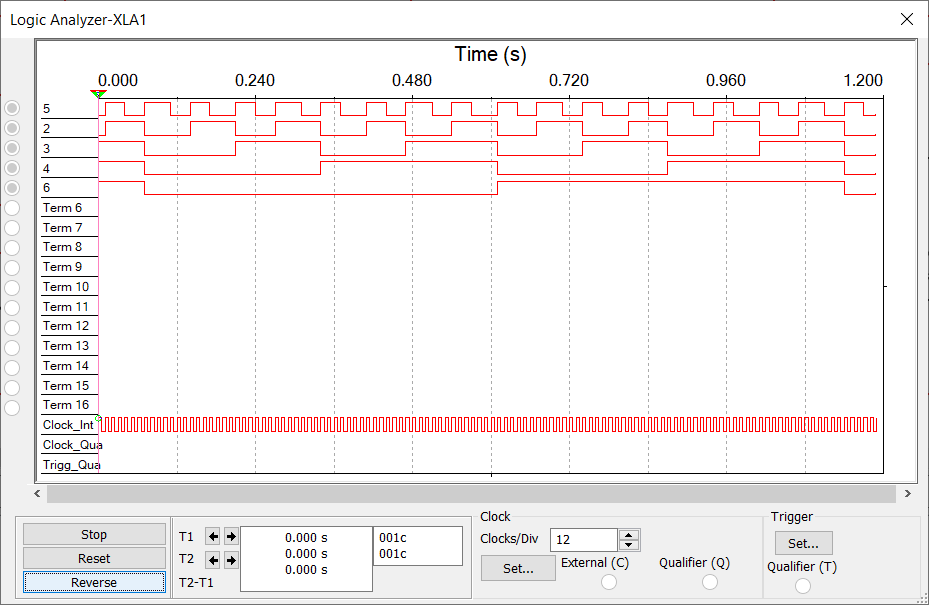Select the terminal circle for Term 13
This screenshot has height=605, width=929.
tap(12, 348)
